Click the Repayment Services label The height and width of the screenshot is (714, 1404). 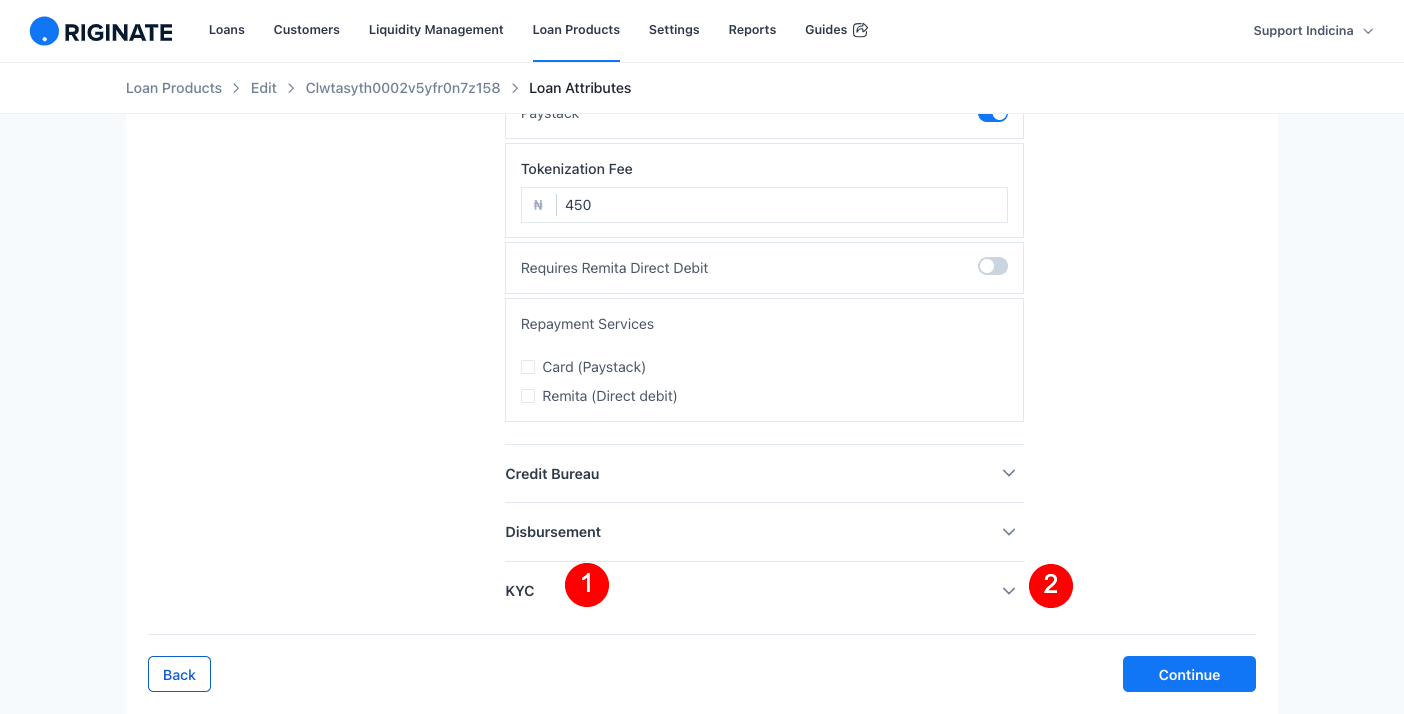click(587, 324)
